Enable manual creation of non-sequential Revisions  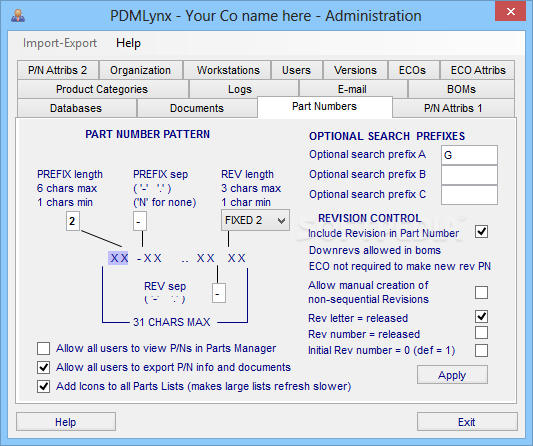click(481, 292)
